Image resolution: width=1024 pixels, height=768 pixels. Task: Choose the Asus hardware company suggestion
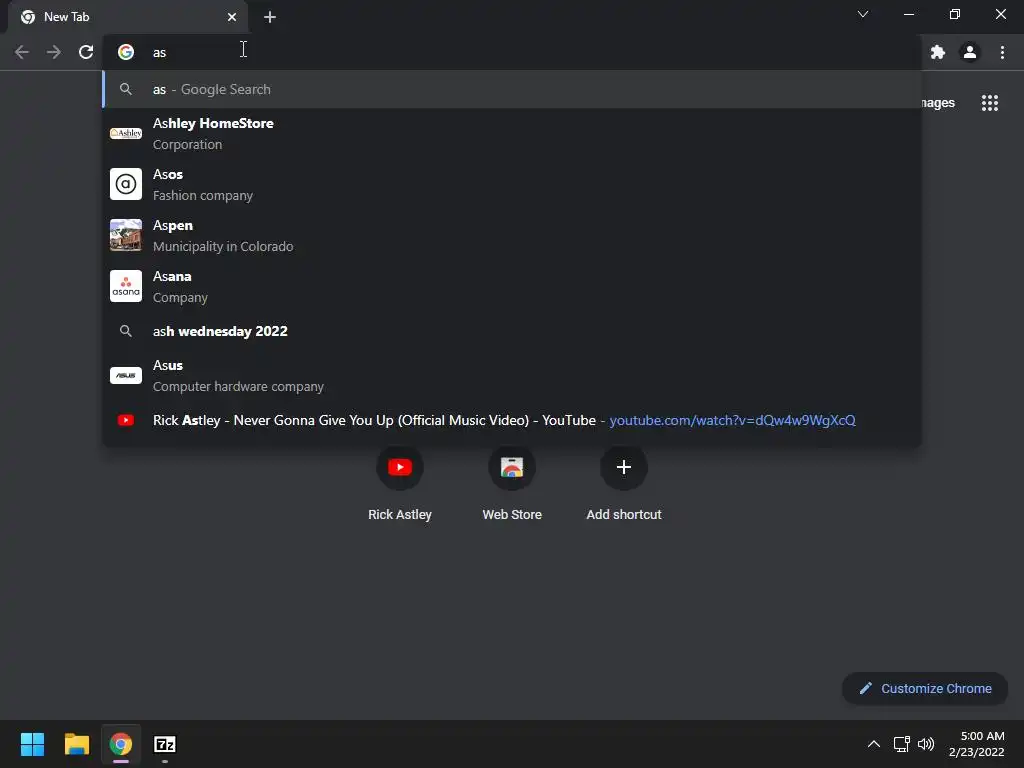pos(511,376)
